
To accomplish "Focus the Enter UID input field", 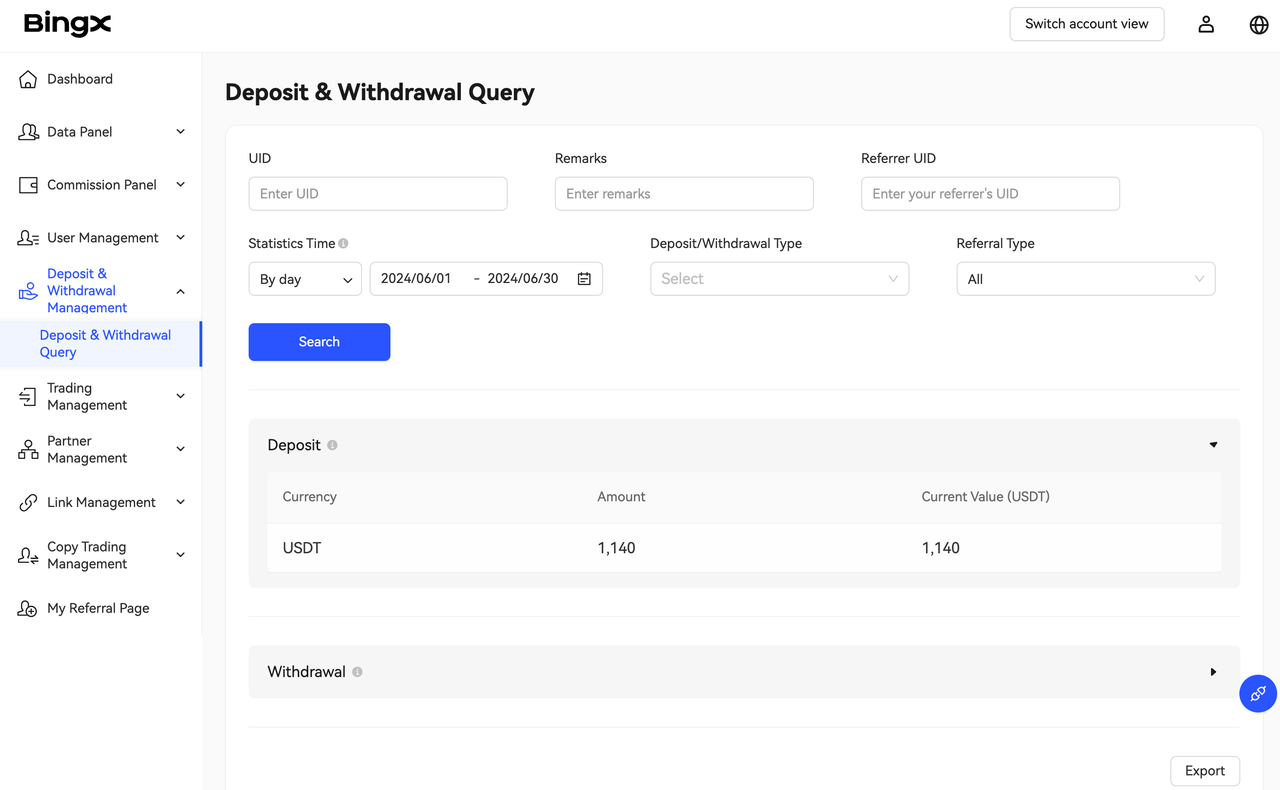I will pos(377,194).
